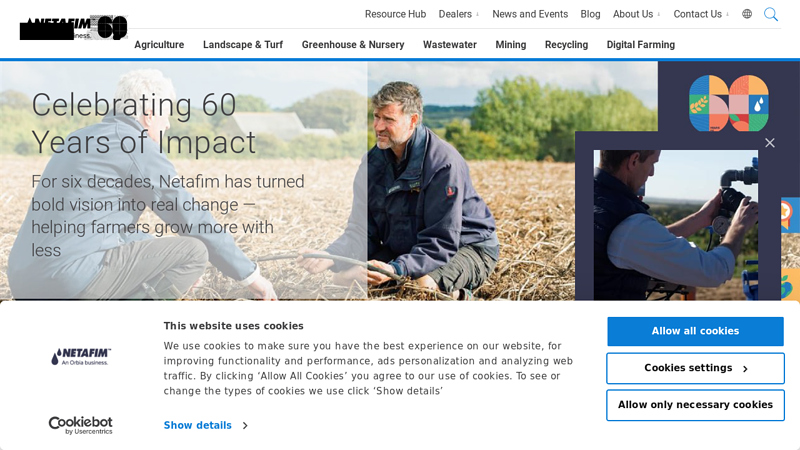Click the popup video thumbnail of man
The height and width of the screenshot is (450, 800).
click(x=675, y=225)
